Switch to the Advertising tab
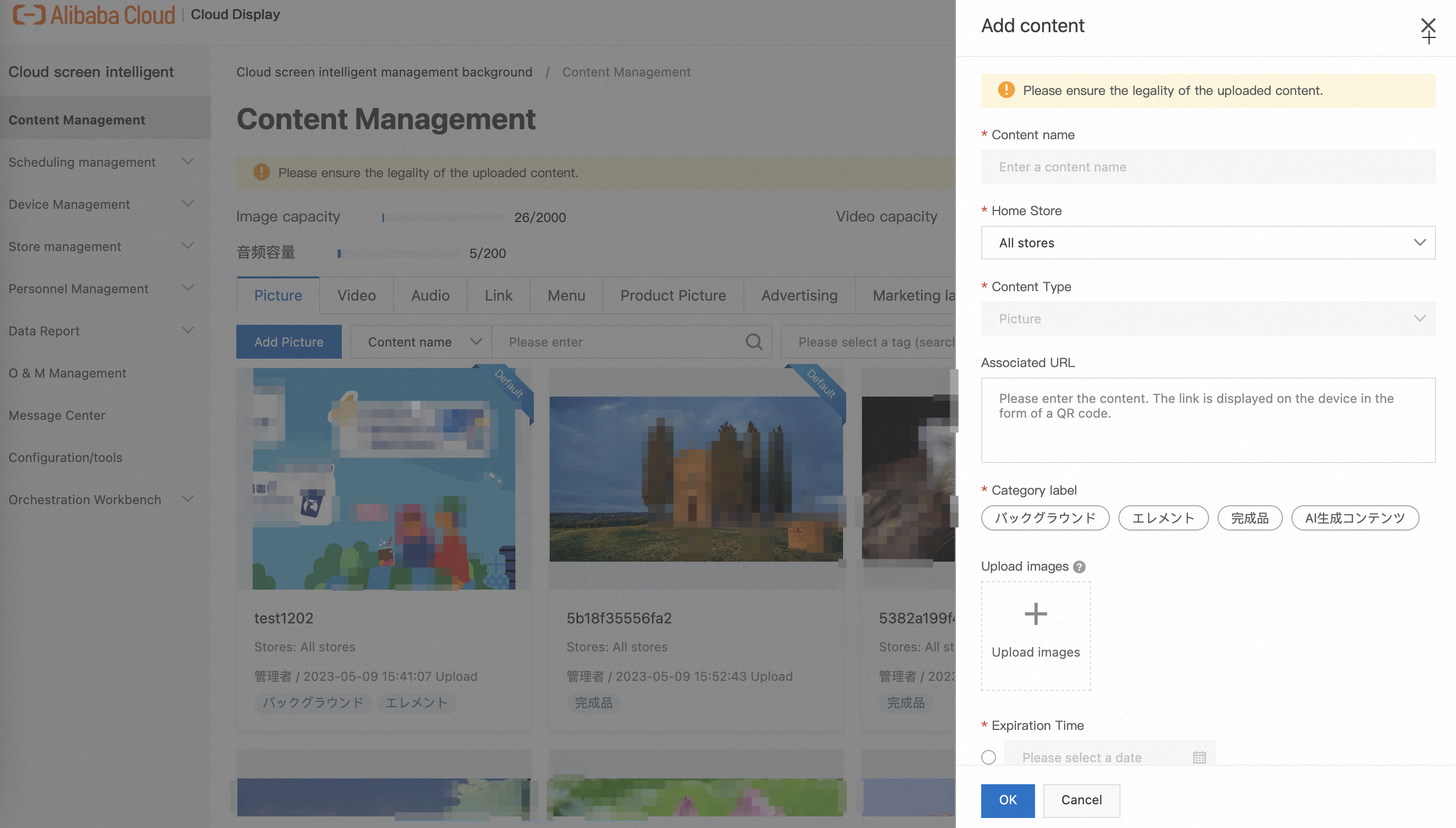The width and height of the screenshot is (1456, 828). click(x=800, y=296)
